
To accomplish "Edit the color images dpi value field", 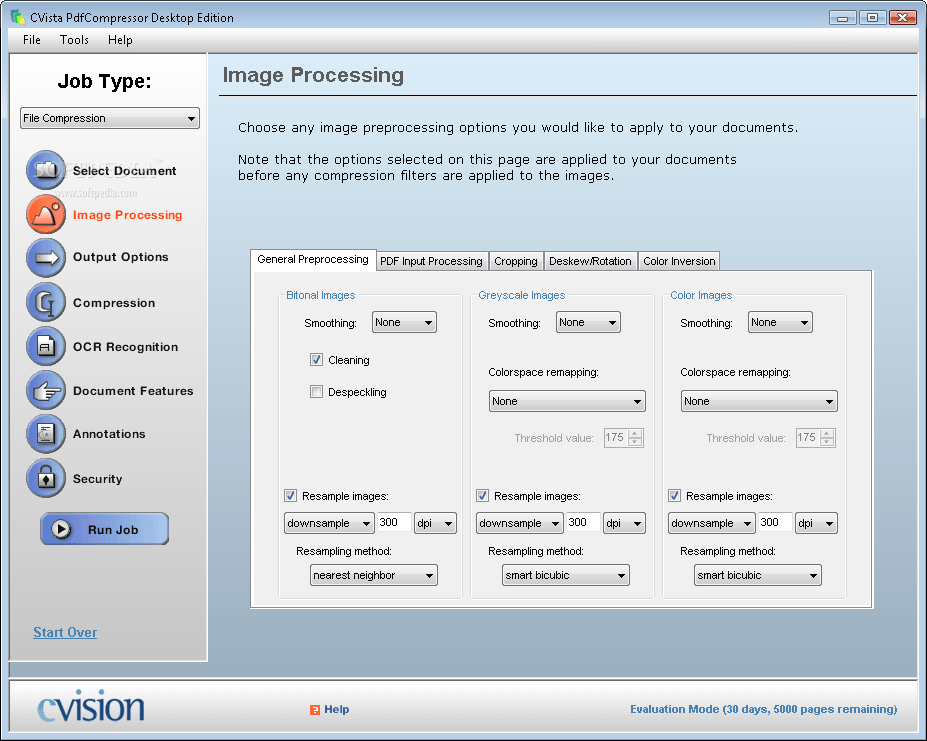I will point(775,522).
